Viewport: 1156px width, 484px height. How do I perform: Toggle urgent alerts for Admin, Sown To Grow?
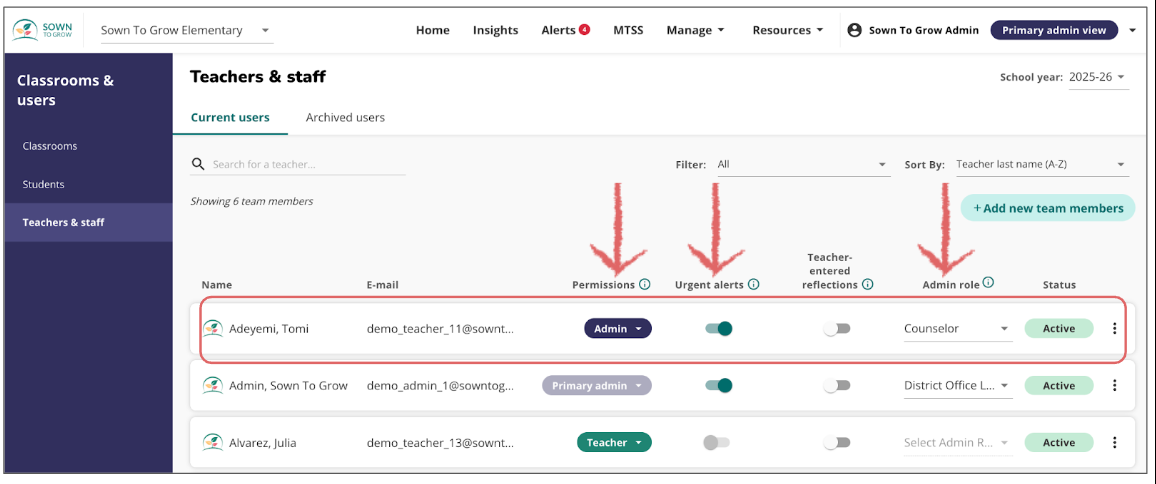[x=719, y=385]
